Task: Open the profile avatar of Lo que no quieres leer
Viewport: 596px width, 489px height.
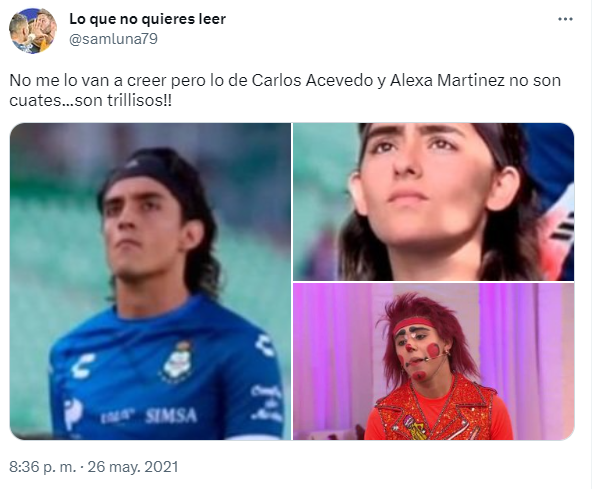Action: point(33,30)
